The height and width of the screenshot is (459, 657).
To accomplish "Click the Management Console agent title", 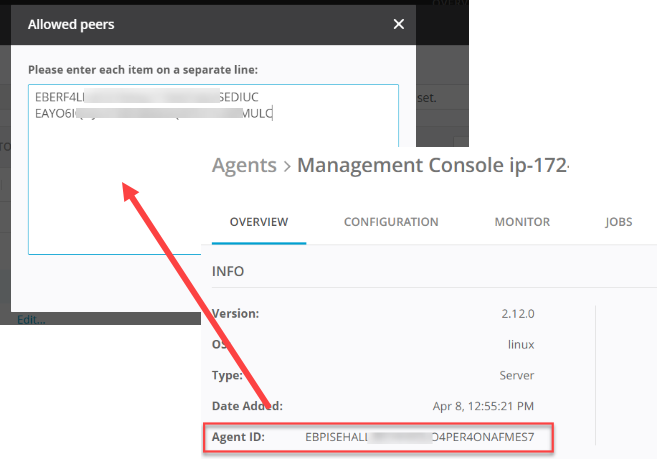I will (434, 164).
